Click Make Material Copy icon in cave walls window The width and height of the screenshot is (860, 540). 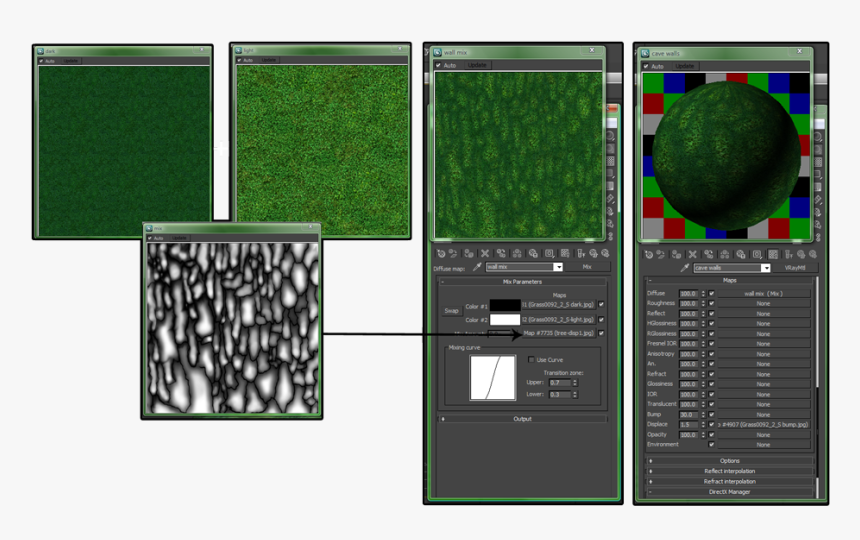coord(709,254)
